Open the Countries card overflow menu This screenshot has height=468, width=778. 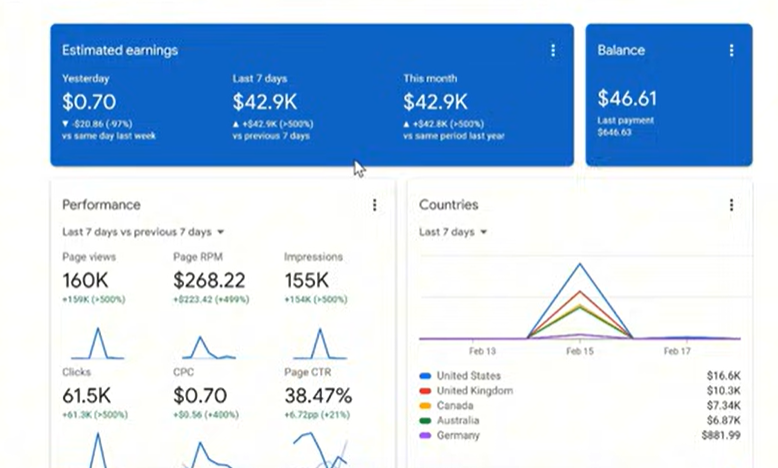[x=731, y=205]
